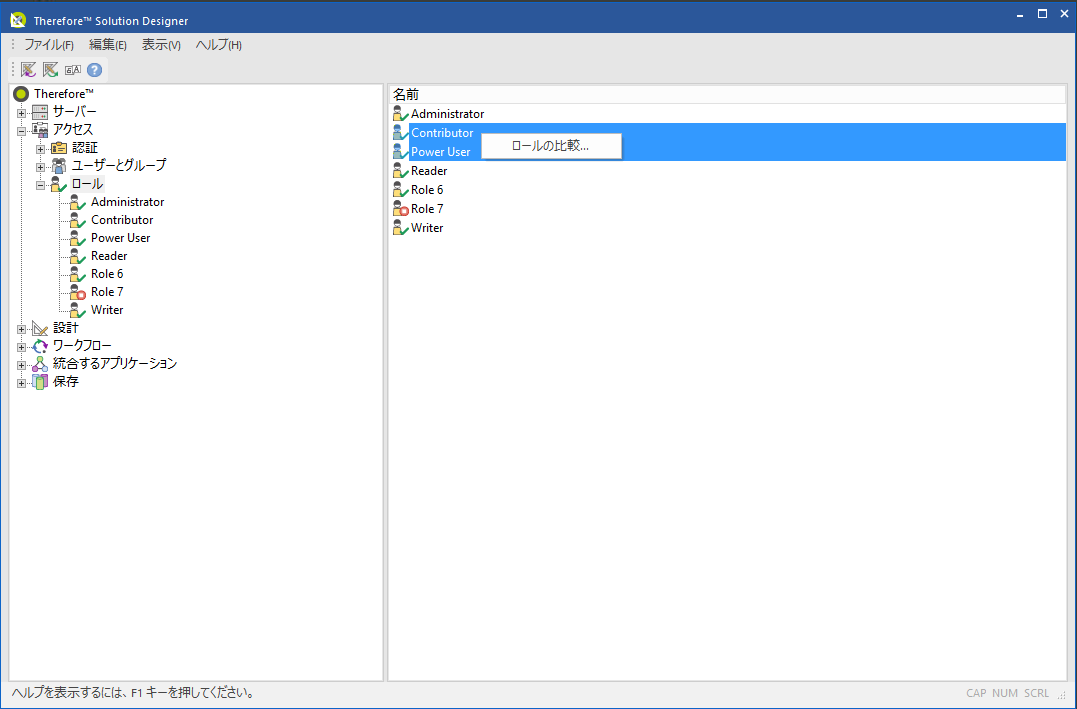Open the ファイル(F) menu
This screenshot has width=1077, height=709.
point(49,45)
